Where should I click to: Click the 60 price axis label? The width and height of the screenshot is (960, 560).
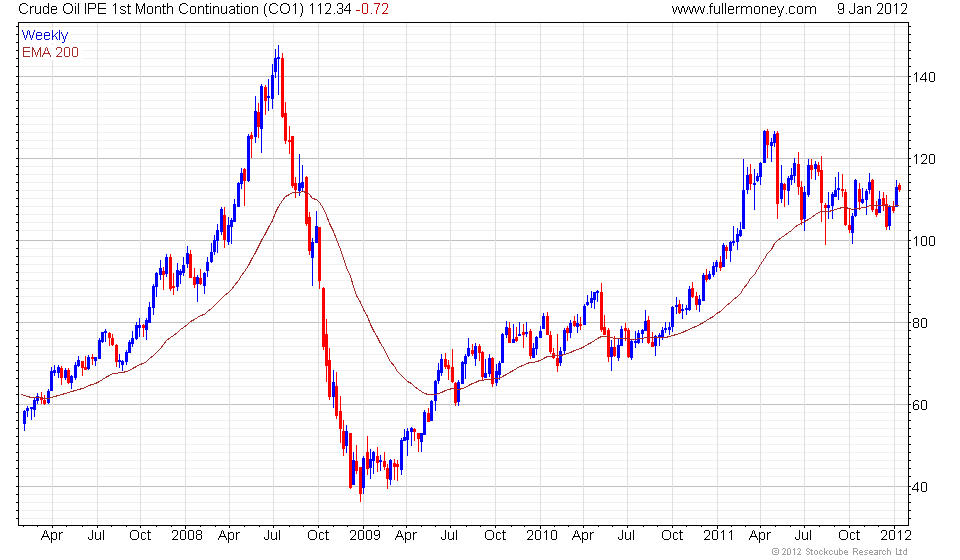tap(920, 405)
